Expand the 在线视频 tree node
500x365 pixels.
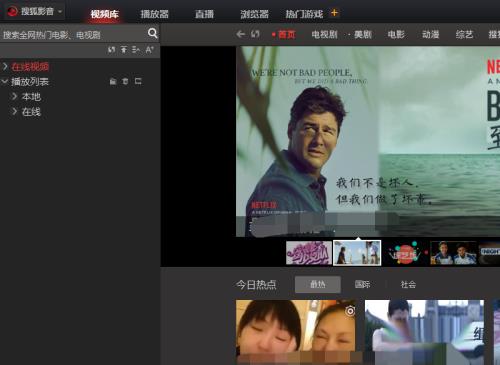5,66
